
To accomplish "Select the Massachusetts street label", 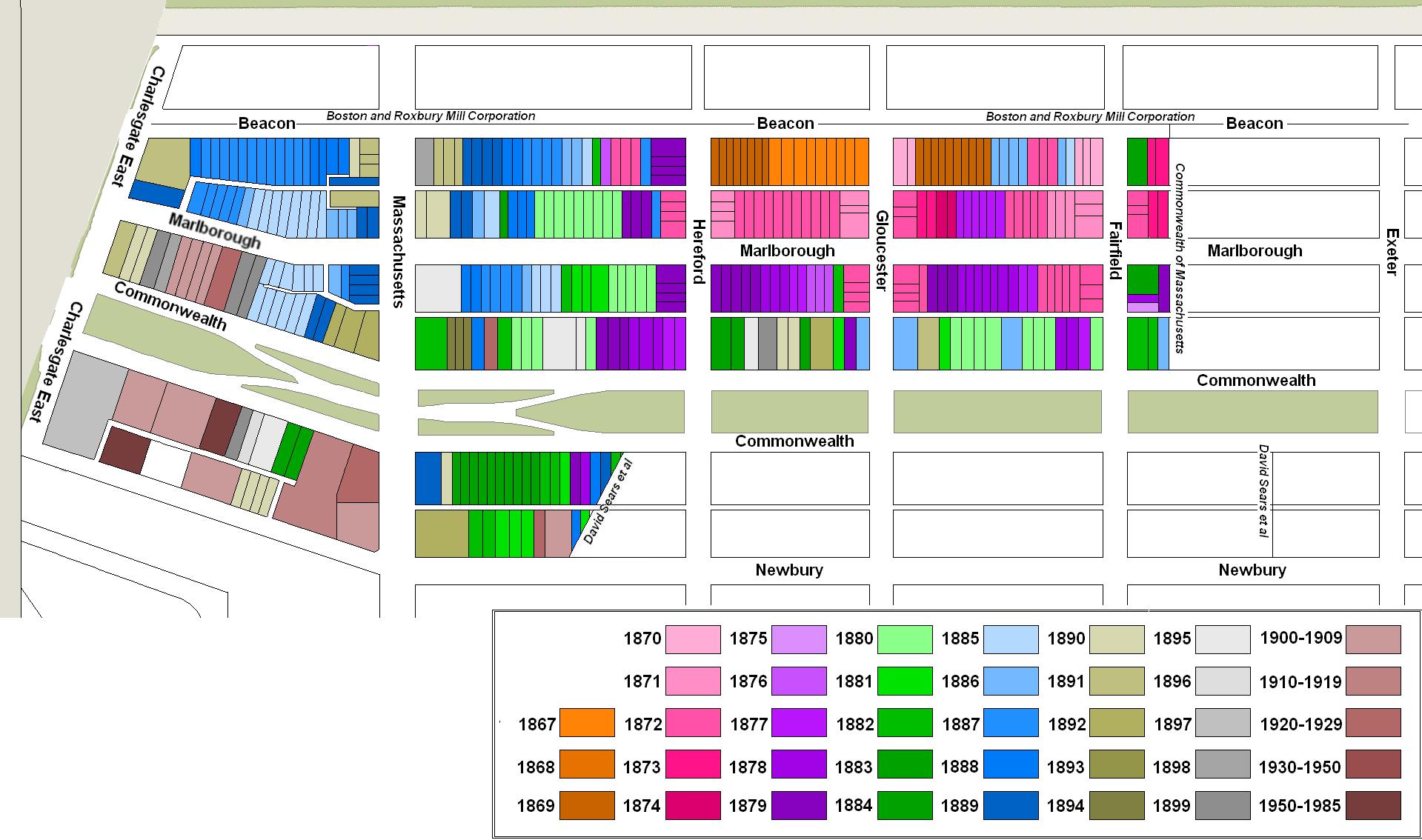I will point(399,252).
